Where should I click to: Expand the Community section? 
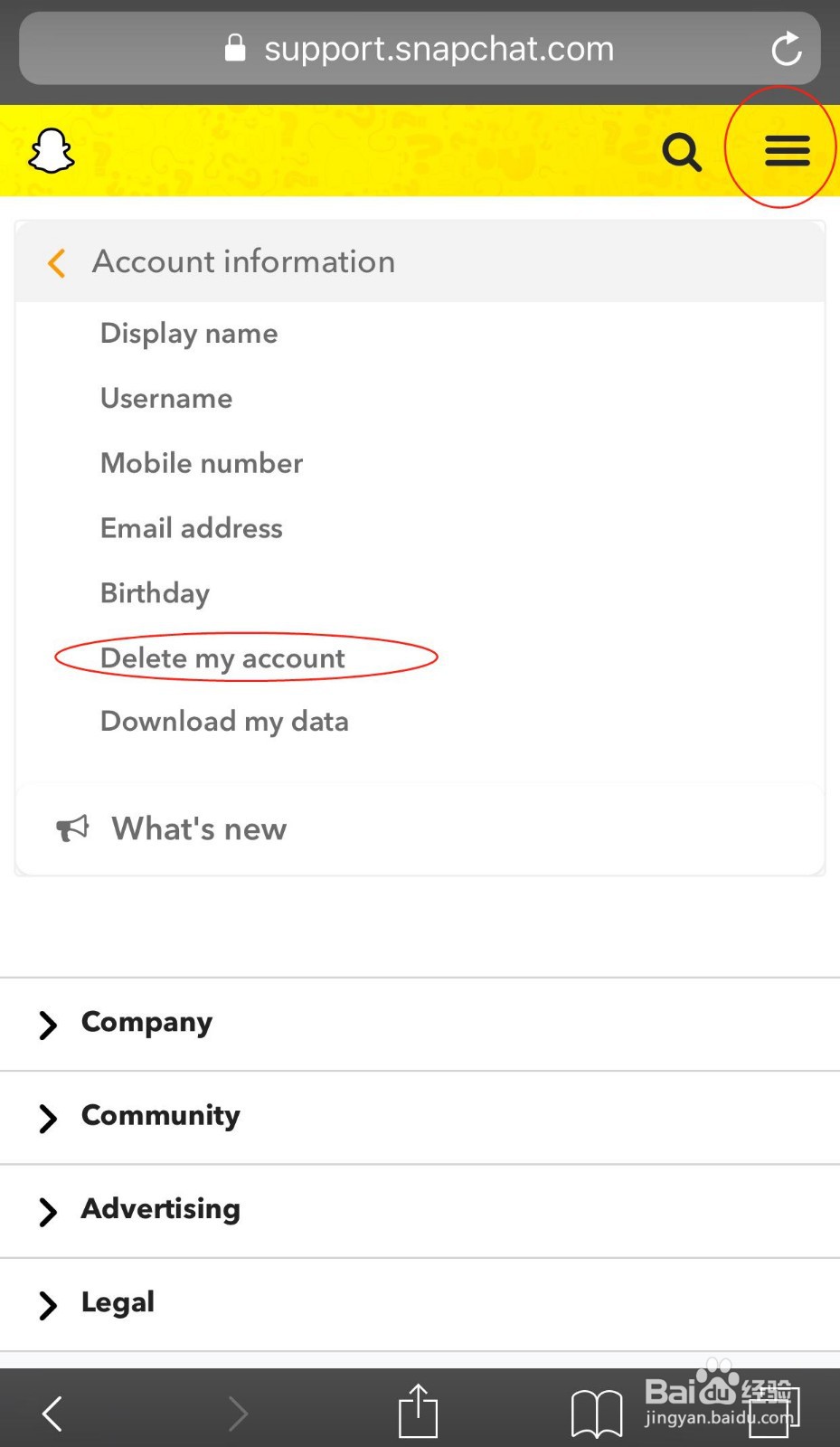[160, 1116]
